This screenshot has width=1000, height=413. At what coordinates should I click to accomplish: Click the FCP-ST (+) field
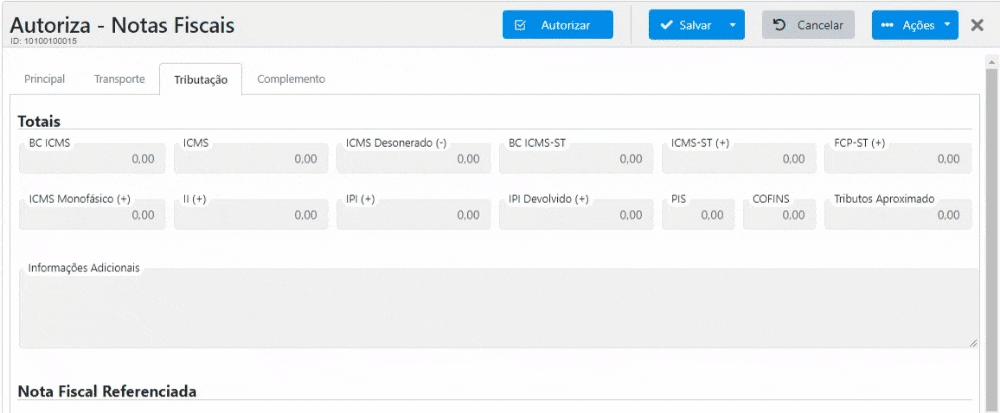point(898,159)
